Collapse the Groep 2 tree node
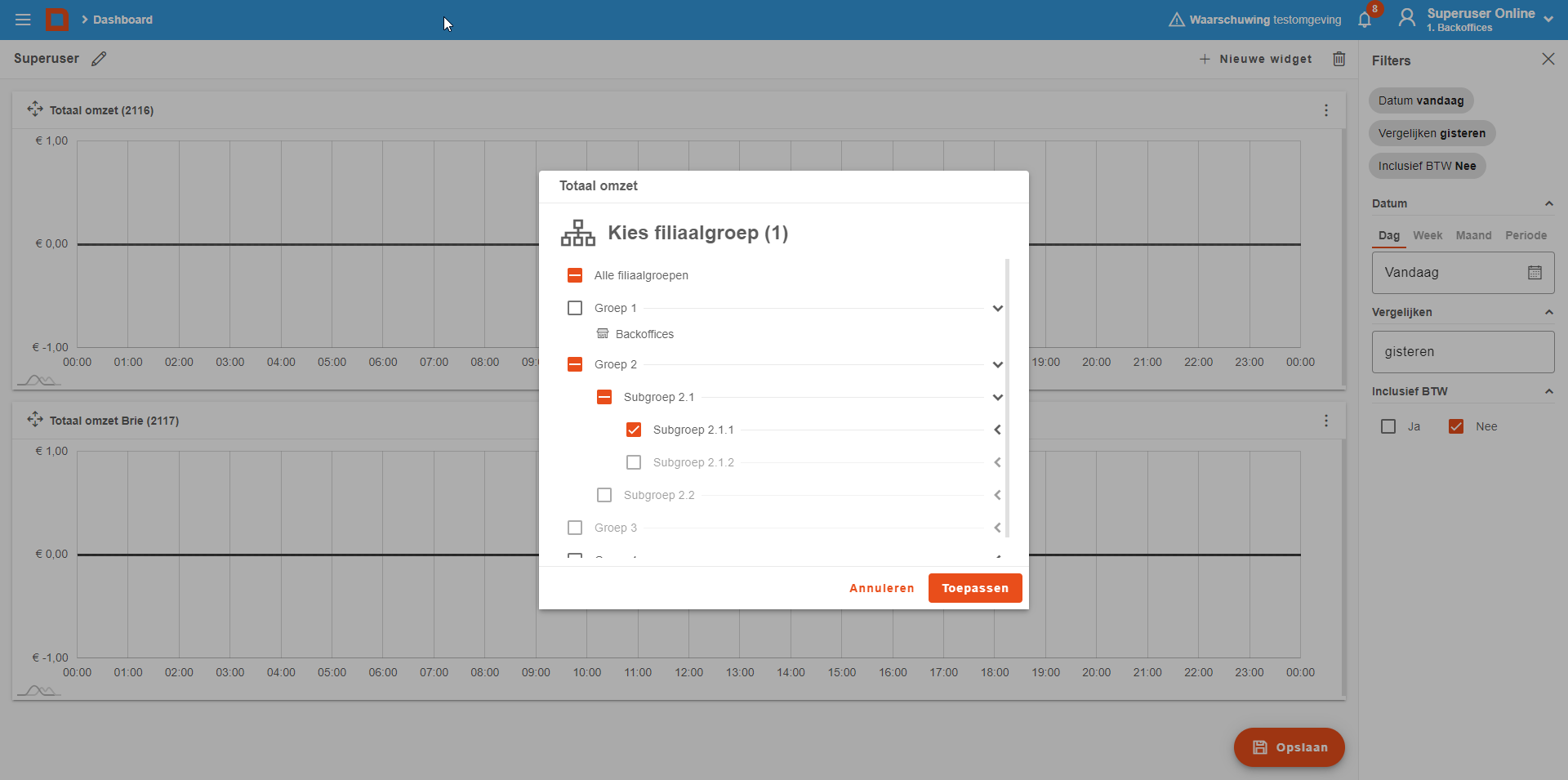The height and width of the screenshot is (780, 1568). coord(997,365)
